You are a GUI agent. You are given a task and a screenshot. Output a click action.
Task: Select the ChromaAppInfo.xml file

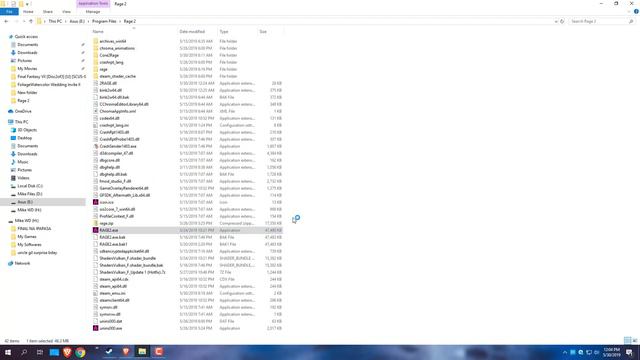coord(118,111)
